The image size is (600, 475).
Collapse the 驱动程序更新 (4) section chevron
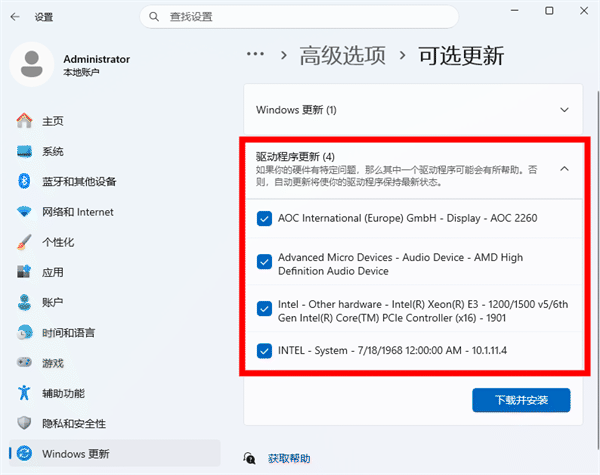pos(564,169)
